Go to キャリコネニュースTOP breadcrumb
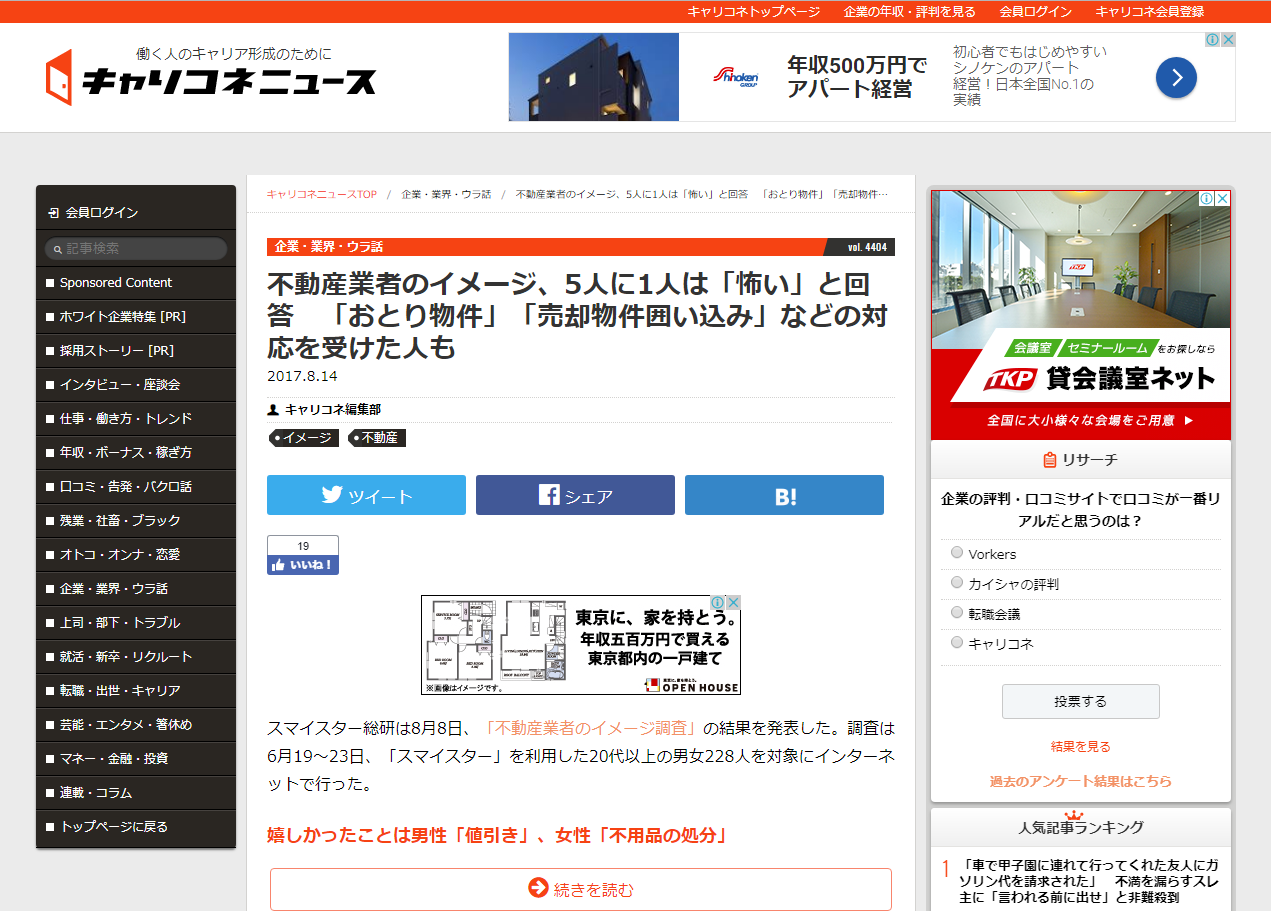 pyautogui.click(x=322, y=194)
